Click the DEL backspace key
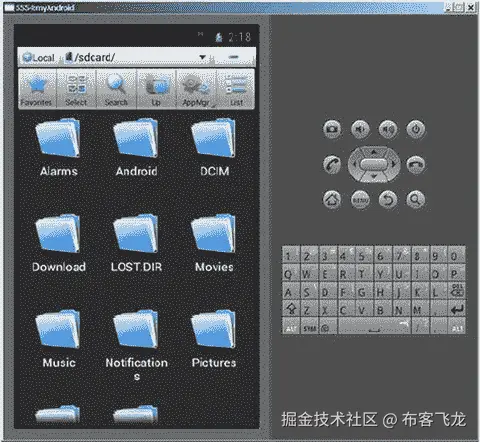Screen dimensions: 480x442 point(456,291)
